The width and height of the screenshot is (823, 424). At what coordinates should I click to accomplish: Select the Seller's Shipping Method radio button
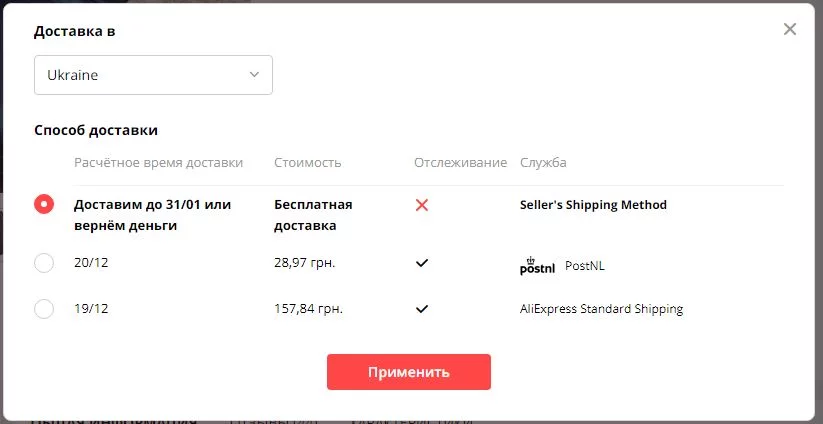point(44,204)
